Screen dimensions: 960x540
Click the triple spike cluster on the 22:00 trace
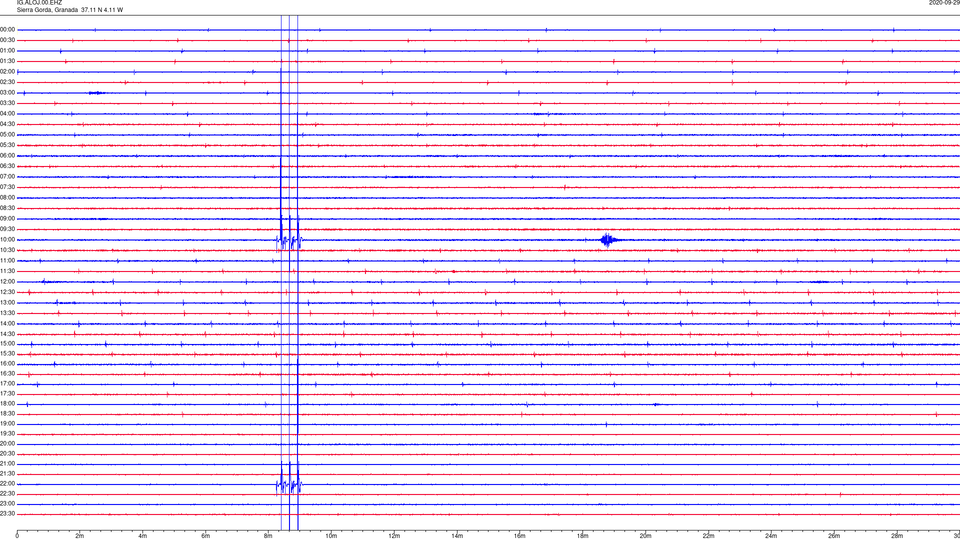click(289, 478)
